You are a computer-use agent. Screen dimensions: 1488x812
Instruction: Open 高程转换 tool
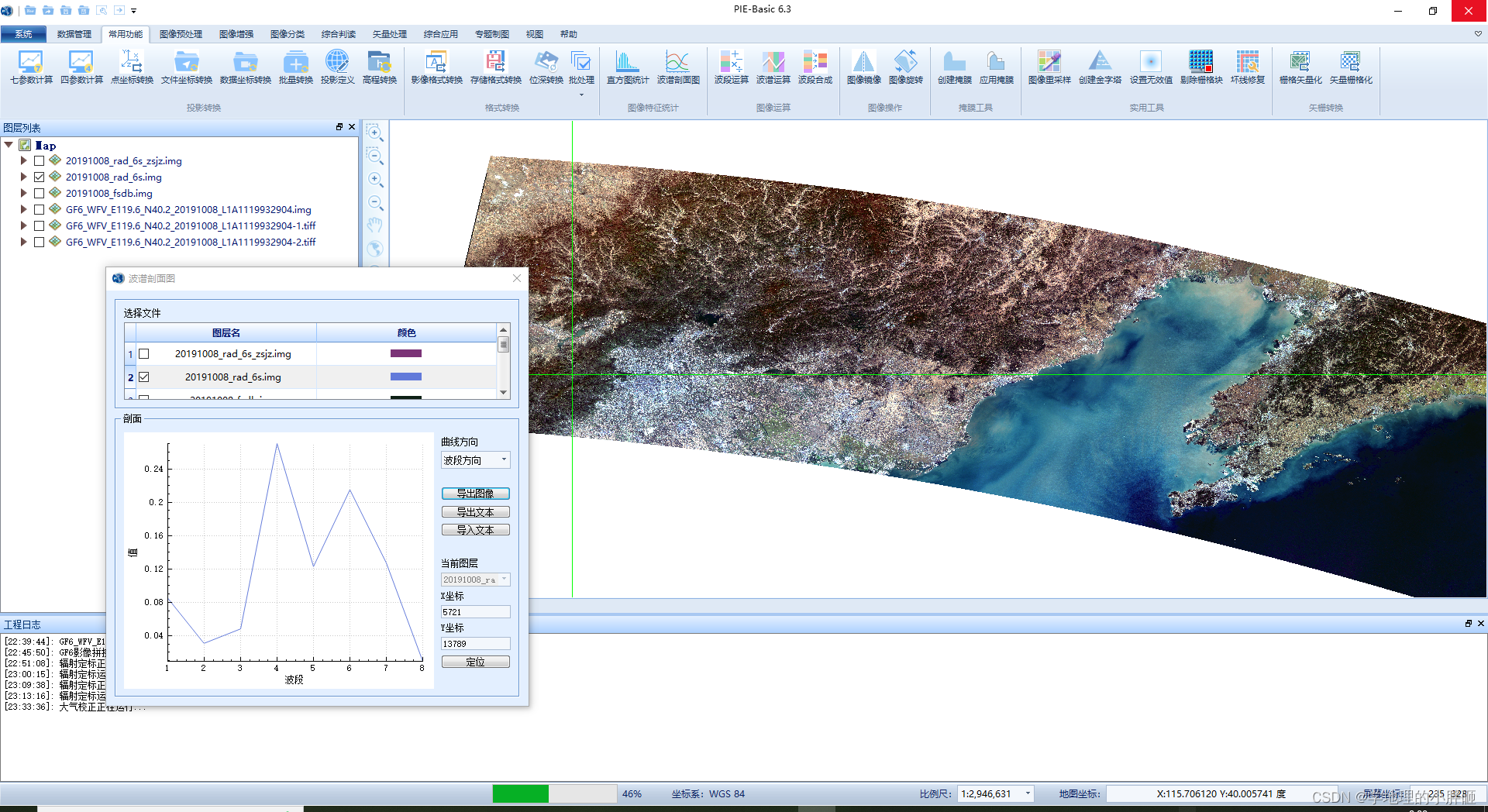point(380,67)
